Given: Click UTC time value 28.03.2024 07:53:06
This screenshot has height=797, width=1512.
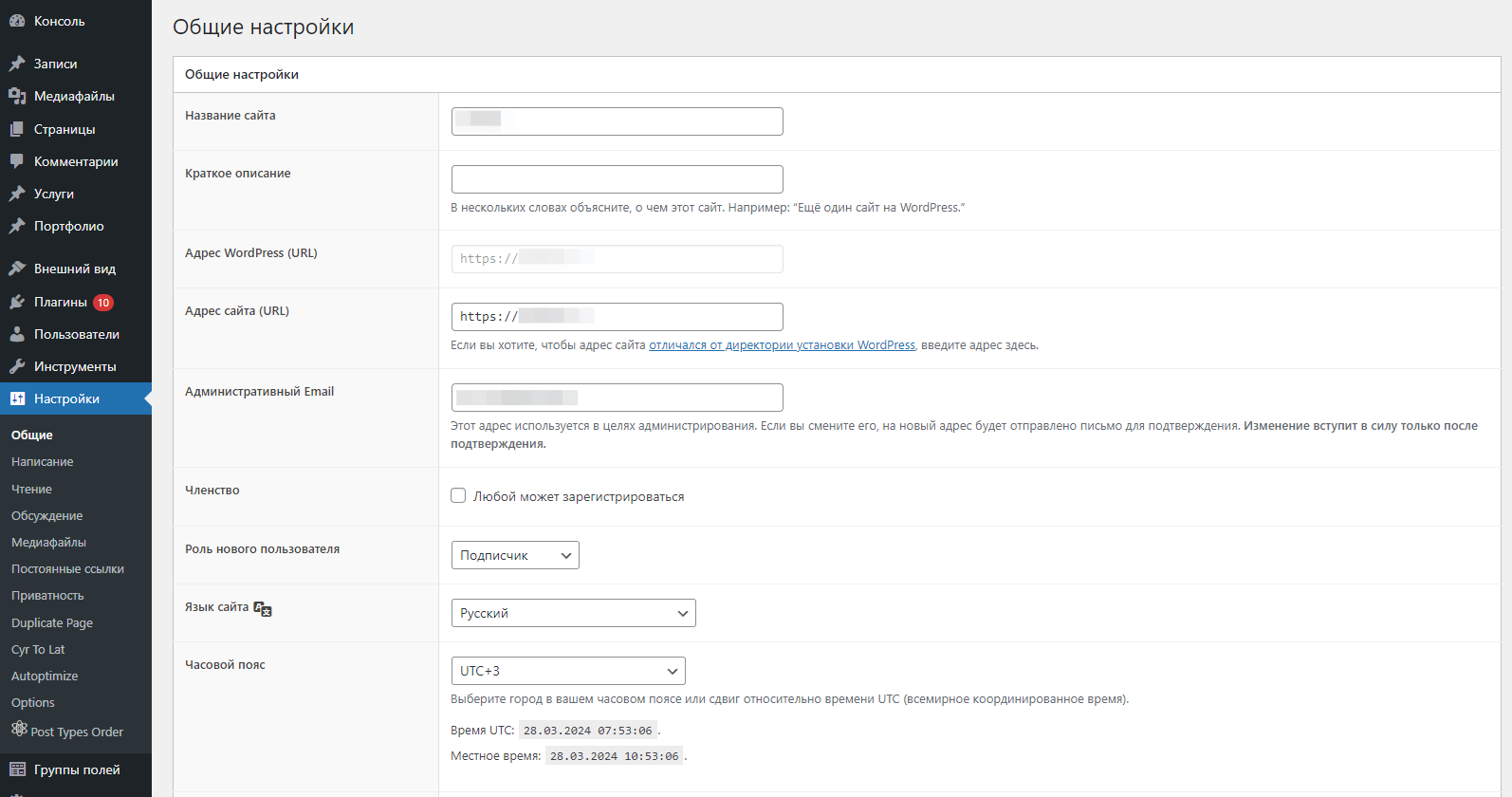Looking at the screenshot, I should (x=588, y=731).
